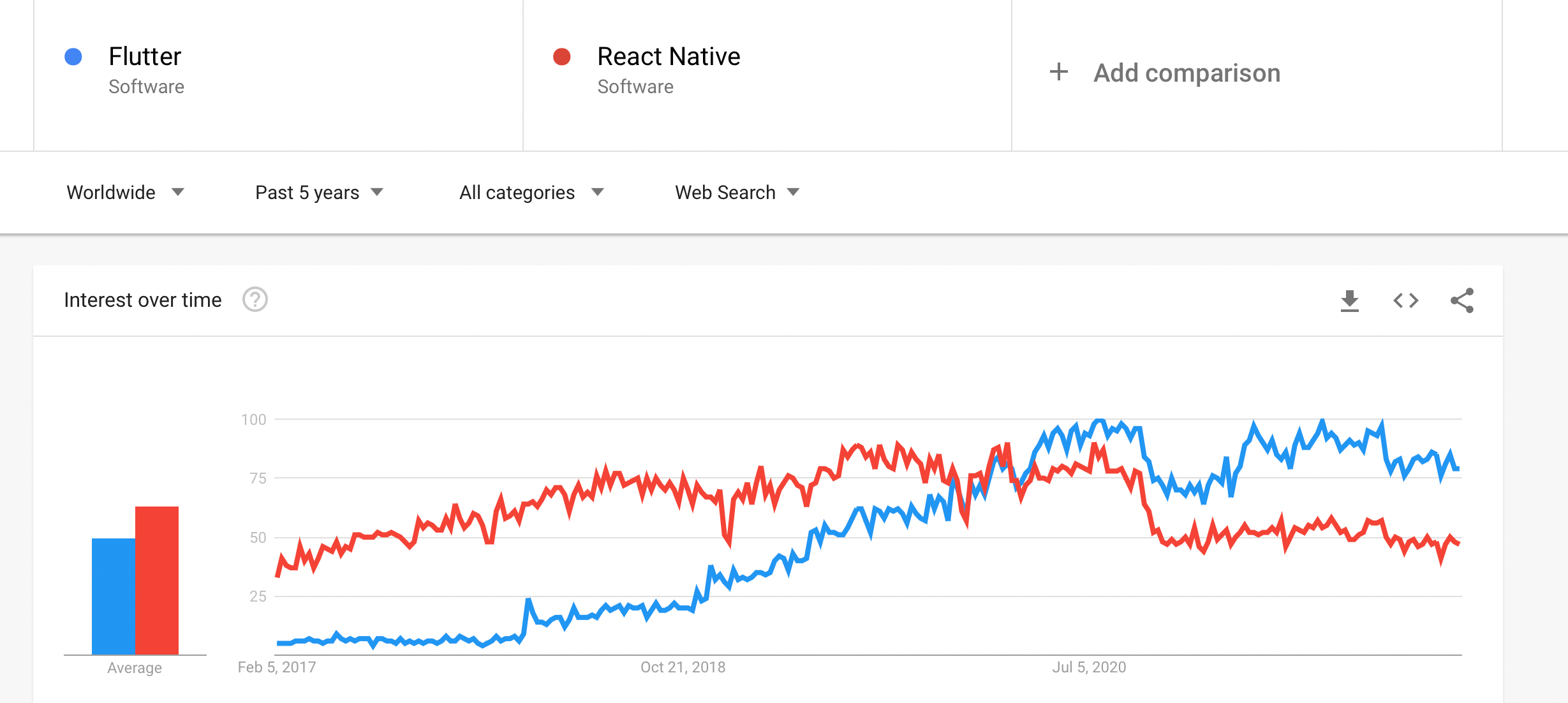Image resolution: width=1568 pixels, height=703 pixels.
Task: Expand the Past 5 years dropdown
Action: (x=319, y=192)
